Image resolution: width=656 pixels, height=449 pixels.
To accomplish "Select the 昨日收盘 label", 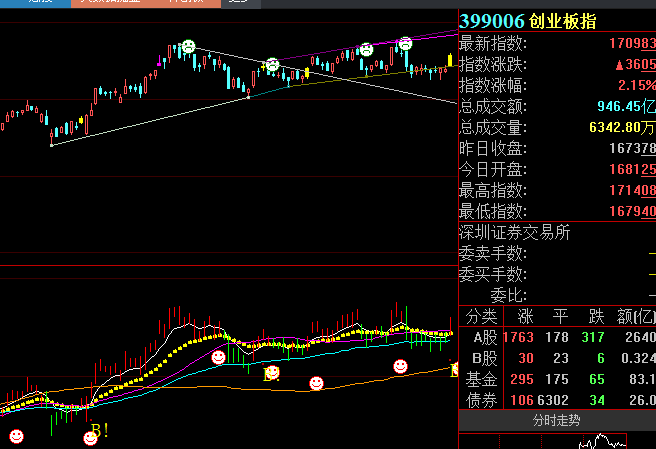I will tap(493, 149).
